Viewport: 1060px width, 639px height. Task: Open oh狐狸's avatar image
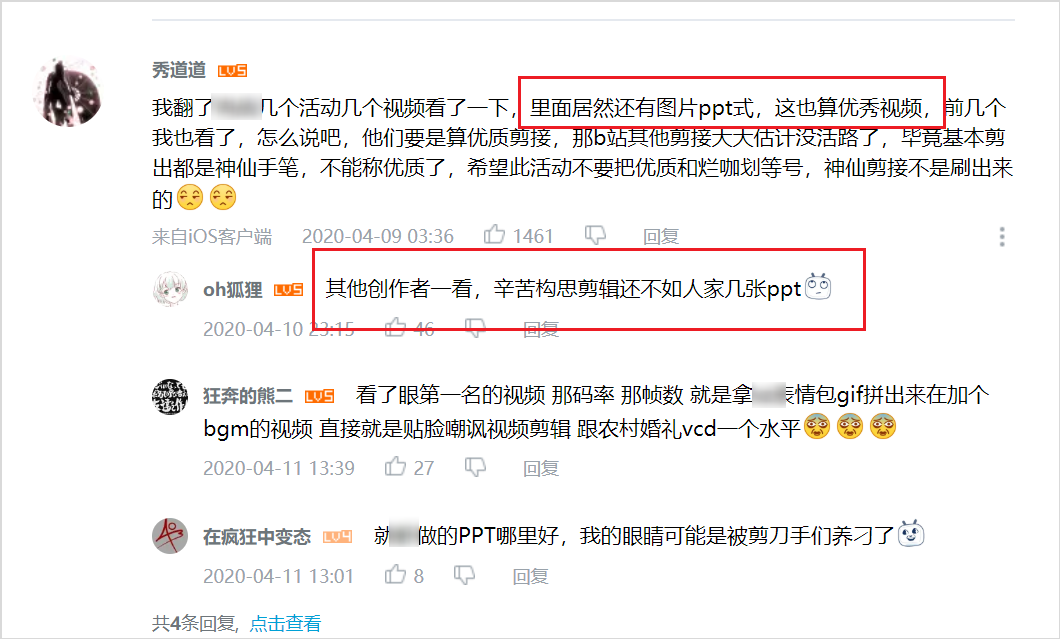click(x=170, y=289)
